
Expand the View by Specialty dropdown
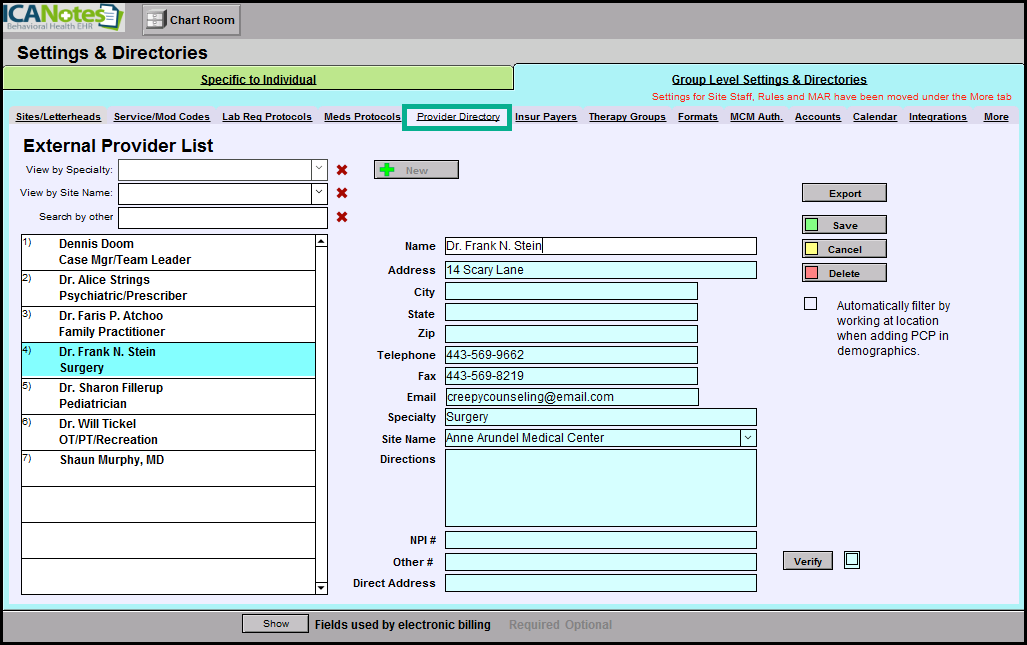(x=319, y=170)
